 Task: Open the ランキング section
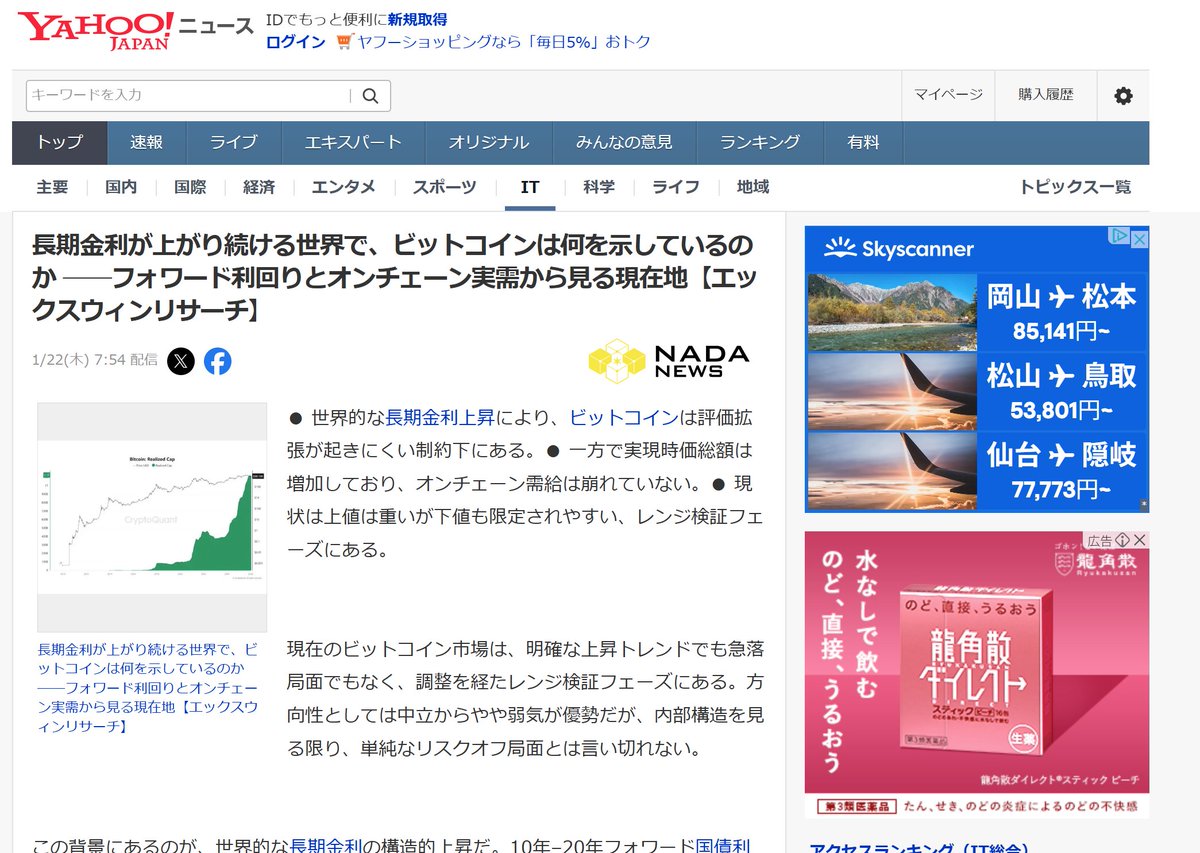click(x=760, y=142)
